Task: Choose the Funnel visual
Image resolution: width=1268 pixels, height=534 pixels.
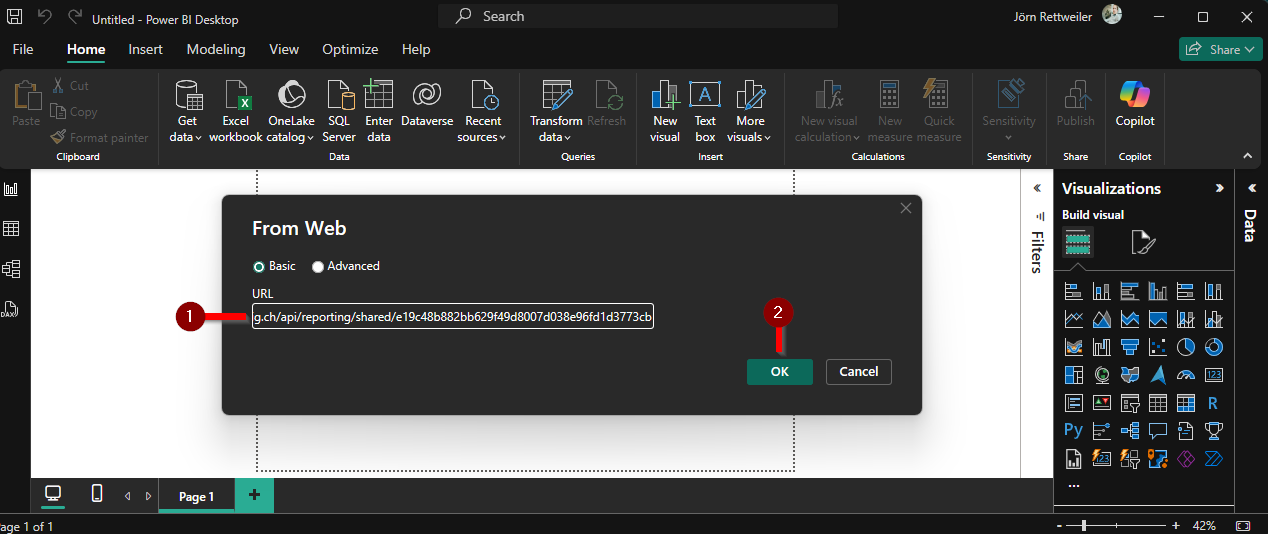Action: 1130,348
